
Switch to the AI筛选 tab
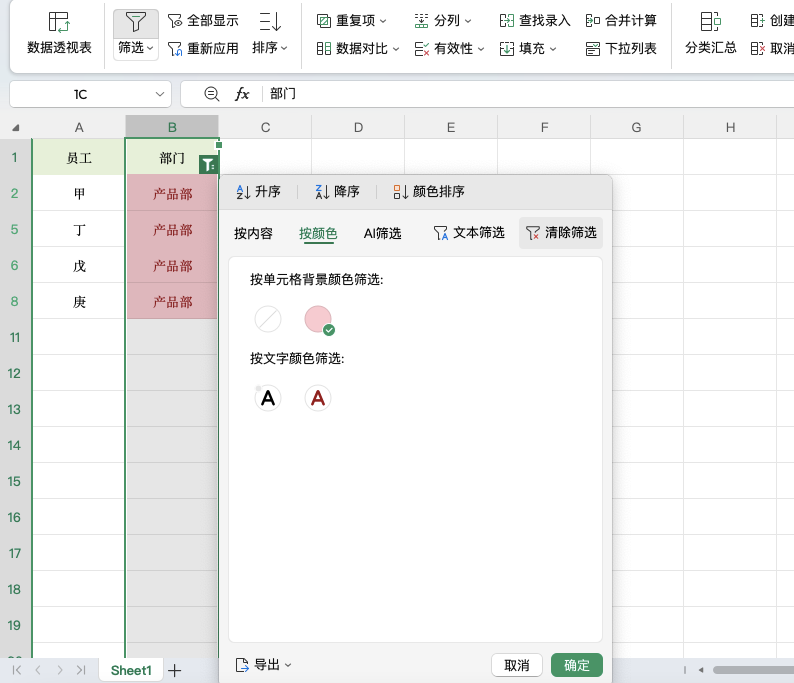coord(382,233)
